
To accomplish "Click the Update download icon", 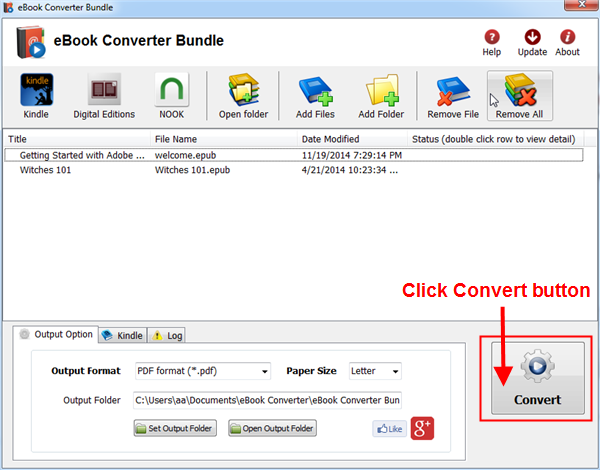I will [532, 43].
